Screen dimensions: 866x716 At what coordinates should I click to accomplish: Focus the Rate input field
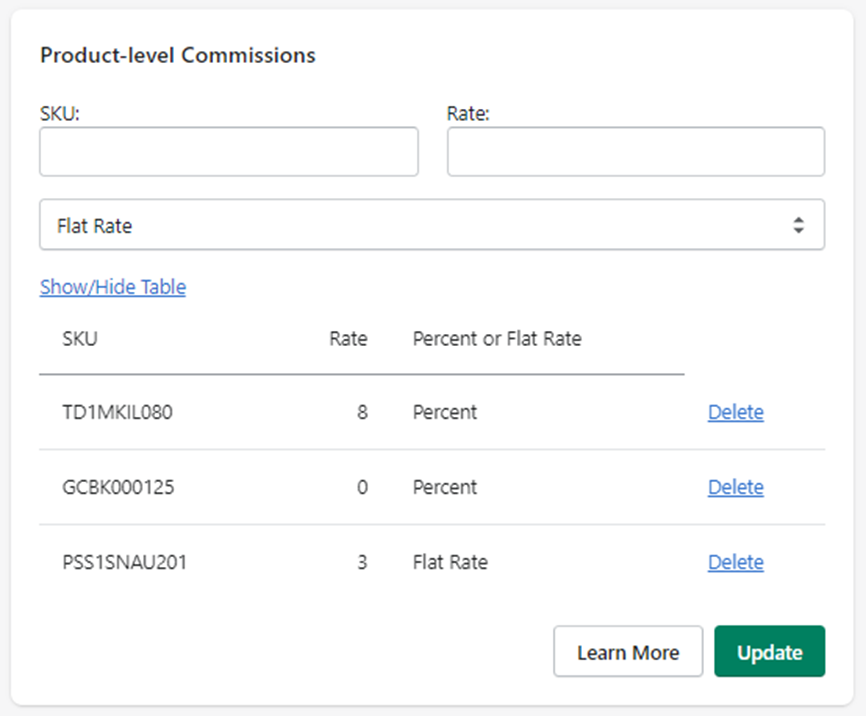636,152
